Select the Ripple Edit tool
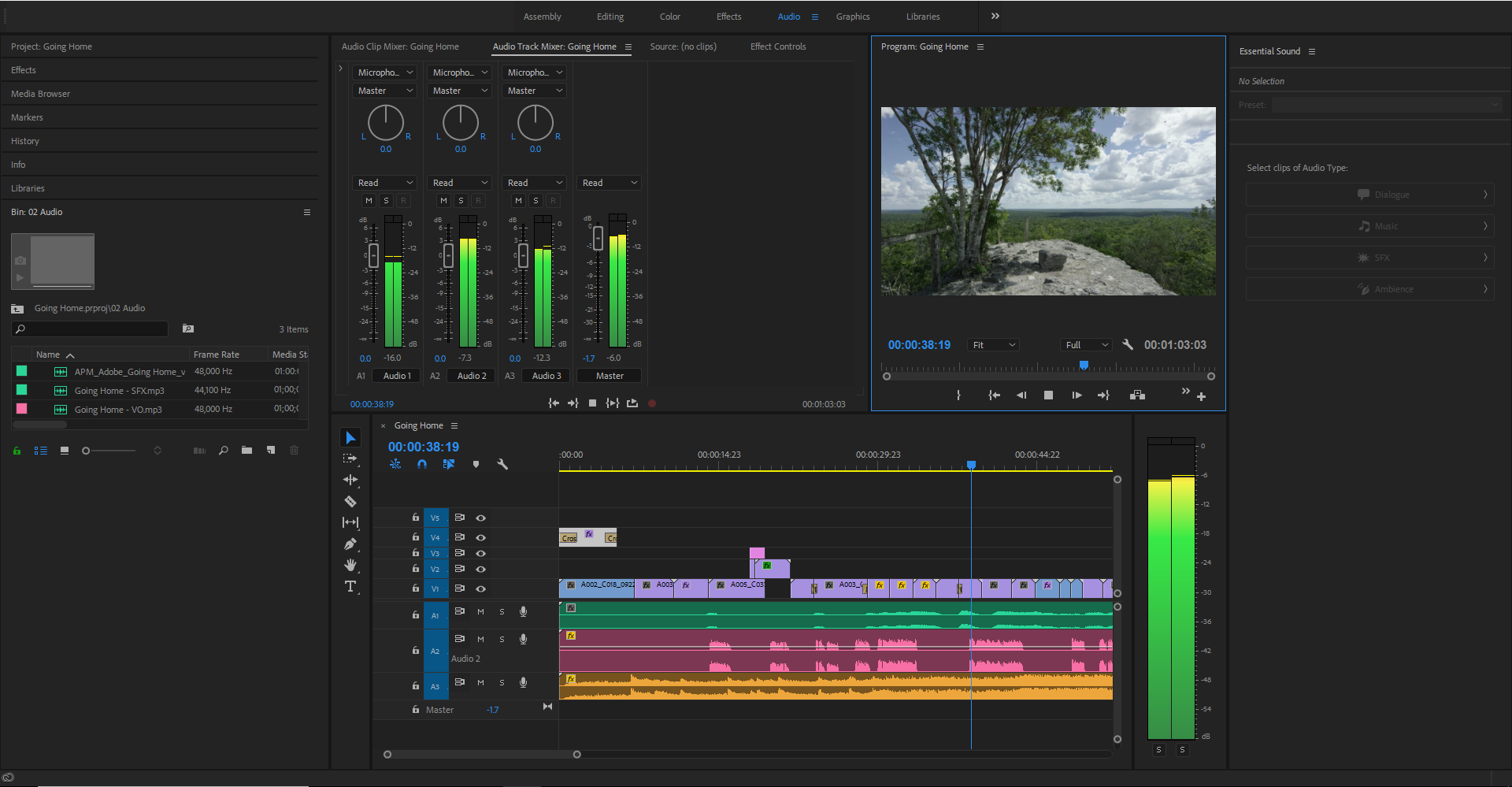1512x787 pixels. tap(350, 480)
